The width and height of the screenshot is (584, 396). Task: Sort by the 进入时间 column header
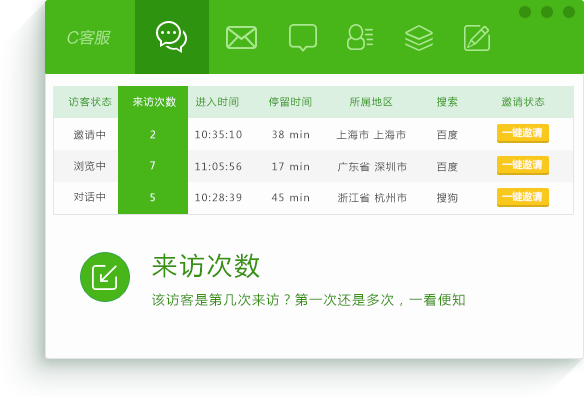[x=217, y=102]
